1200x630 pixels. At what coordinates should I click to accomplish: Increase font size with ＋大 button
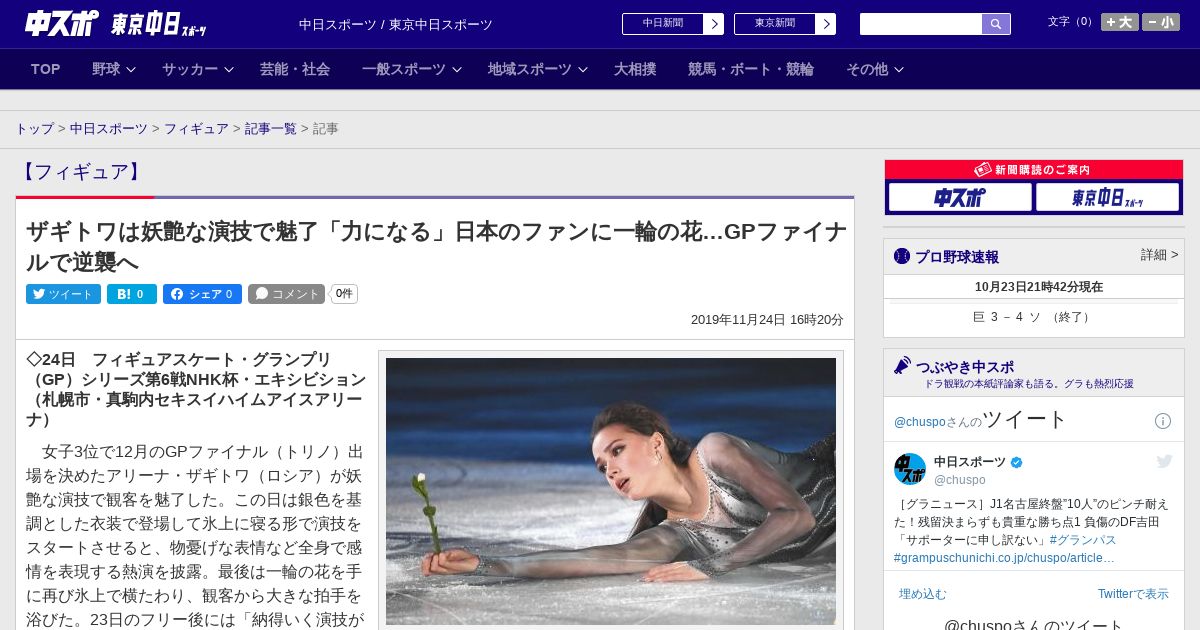pos(1120,22)
